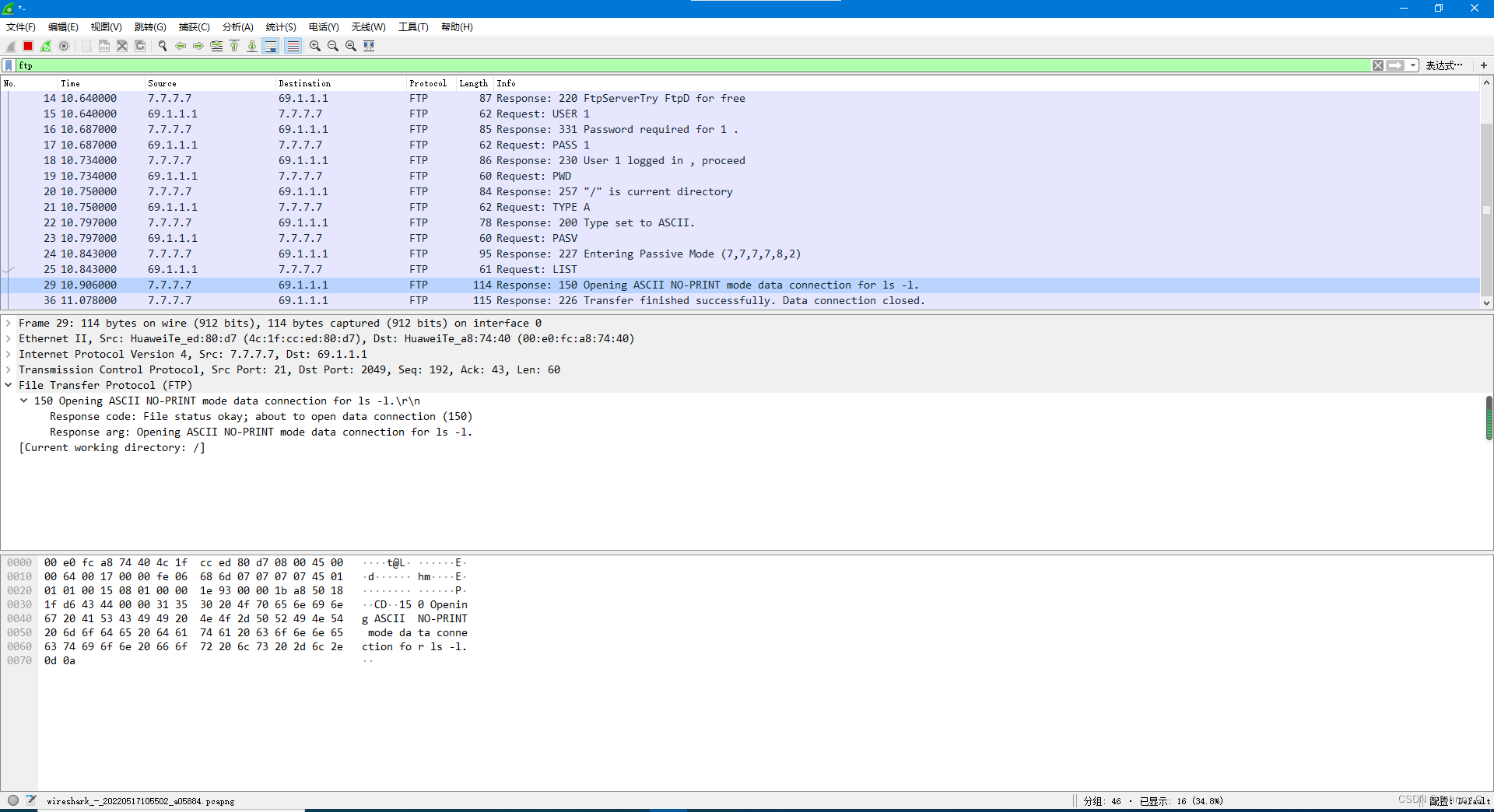
Task: Select packet 14 Response 220 FtpServerTry row
Action: [739, 98]
